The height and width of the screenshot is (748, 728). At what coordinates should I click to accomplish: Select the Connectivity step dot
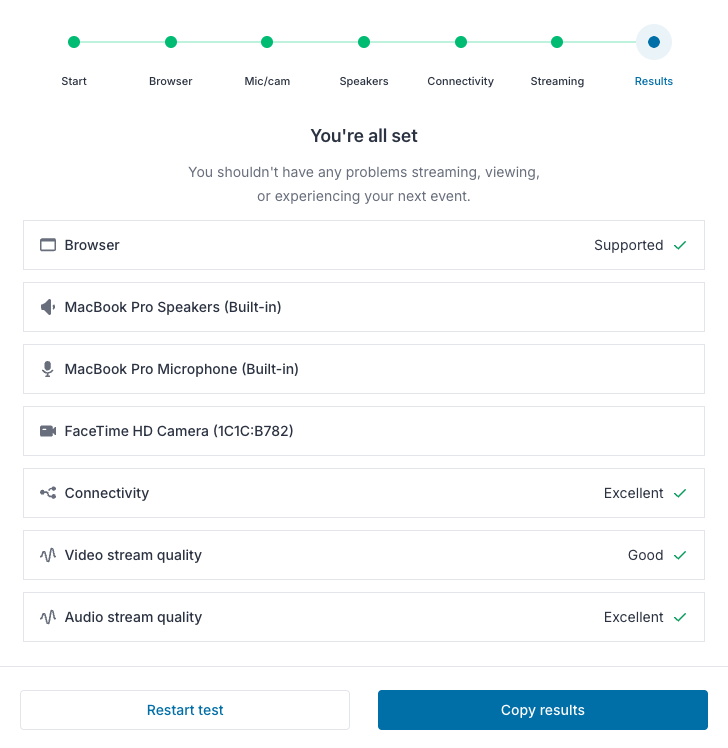click(461, 42)
